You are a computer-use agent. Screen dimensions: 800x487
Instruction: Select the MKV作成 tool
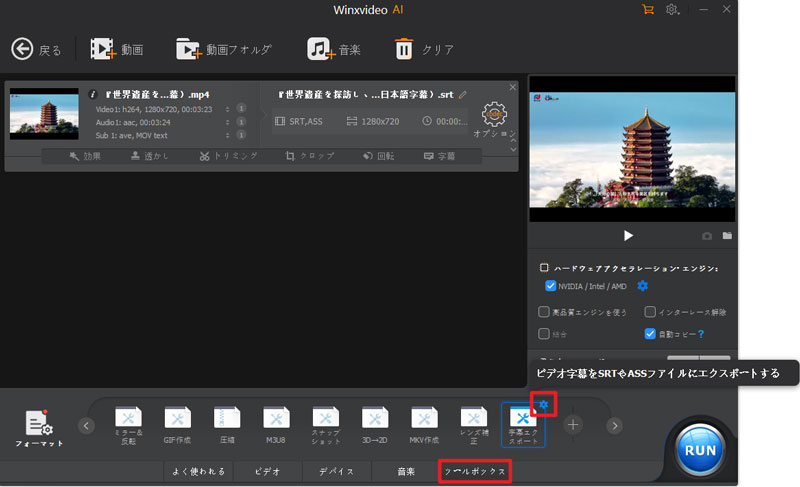[424, 425]
